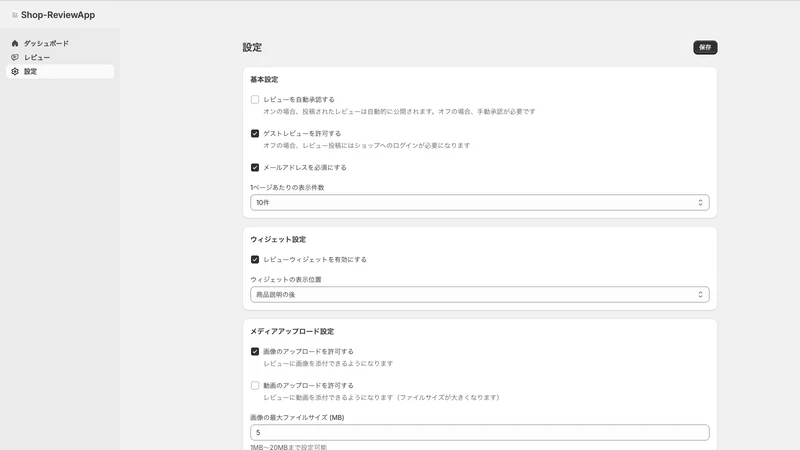Click the 画像の最大ファイルサイズ input field

pos(480,432)
